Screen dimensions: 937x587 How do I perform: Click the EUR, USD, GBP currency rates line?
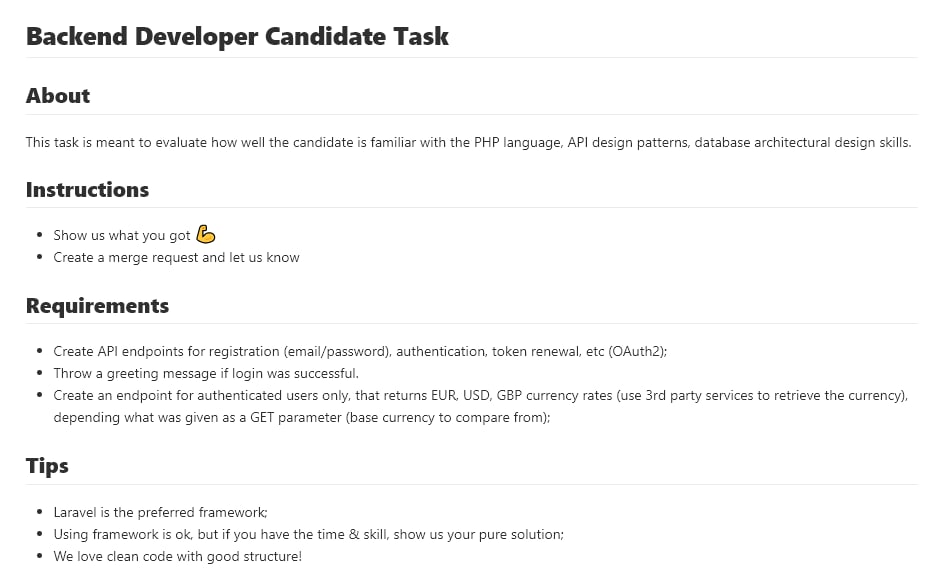480,396
